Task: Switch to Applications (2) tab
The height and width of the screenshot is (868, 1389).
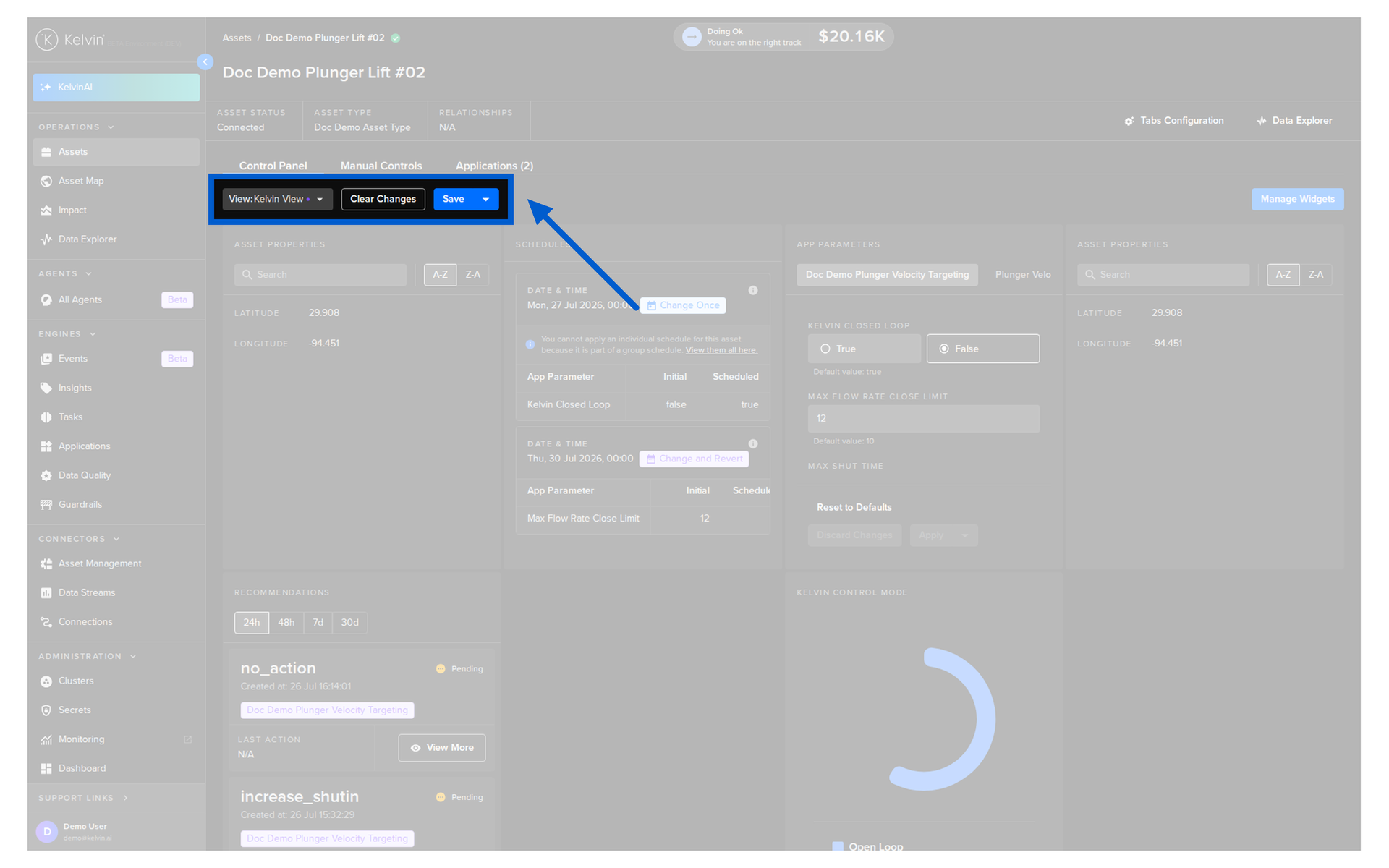Action: click(494, 166)
